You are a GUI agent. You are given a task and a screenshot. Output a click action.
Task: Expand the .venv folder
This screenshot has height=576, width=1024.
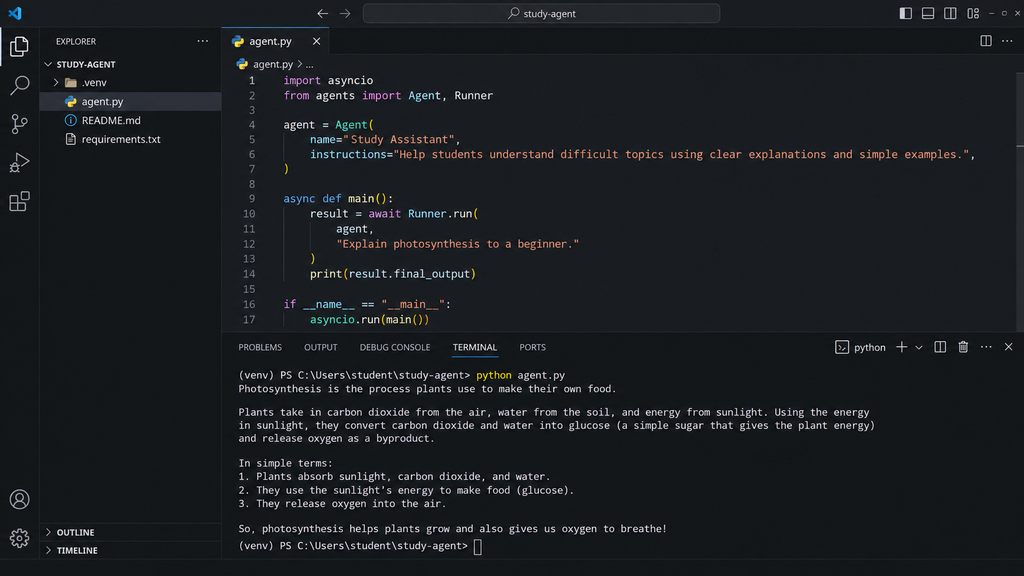coord(56,82)
